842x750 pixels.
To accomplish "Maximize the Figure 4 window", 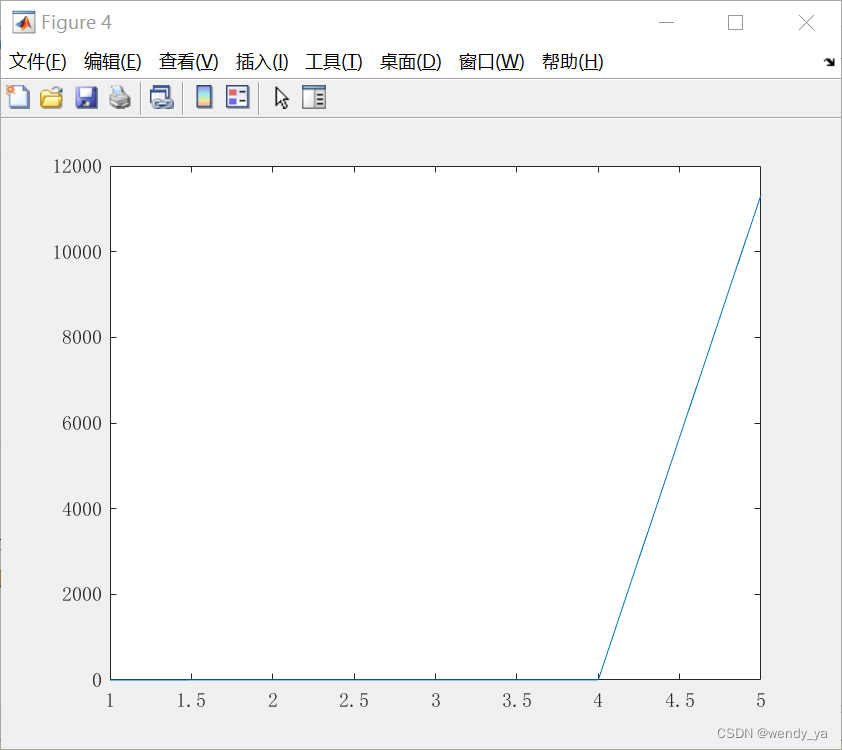I will 735,23.
